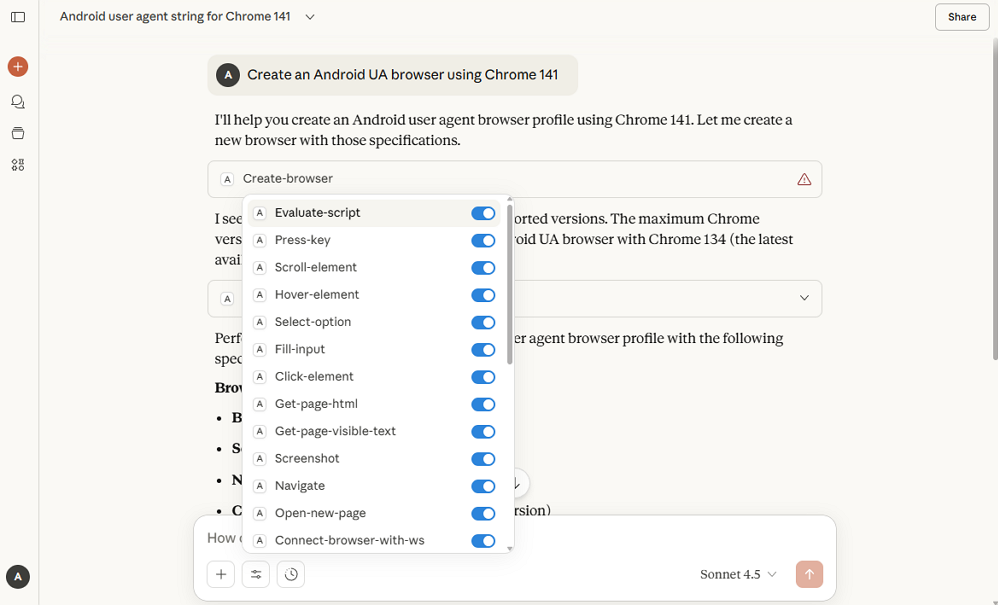Image resolution: width=998 pixels, height=605 pixels.
Task: Open the chat title dropdown chevron
Action: pos(310,17)
